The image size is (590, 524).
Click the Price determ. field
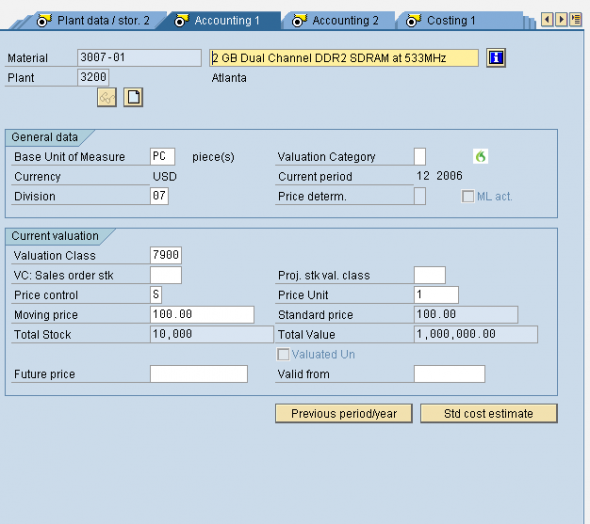coord(420,196)
